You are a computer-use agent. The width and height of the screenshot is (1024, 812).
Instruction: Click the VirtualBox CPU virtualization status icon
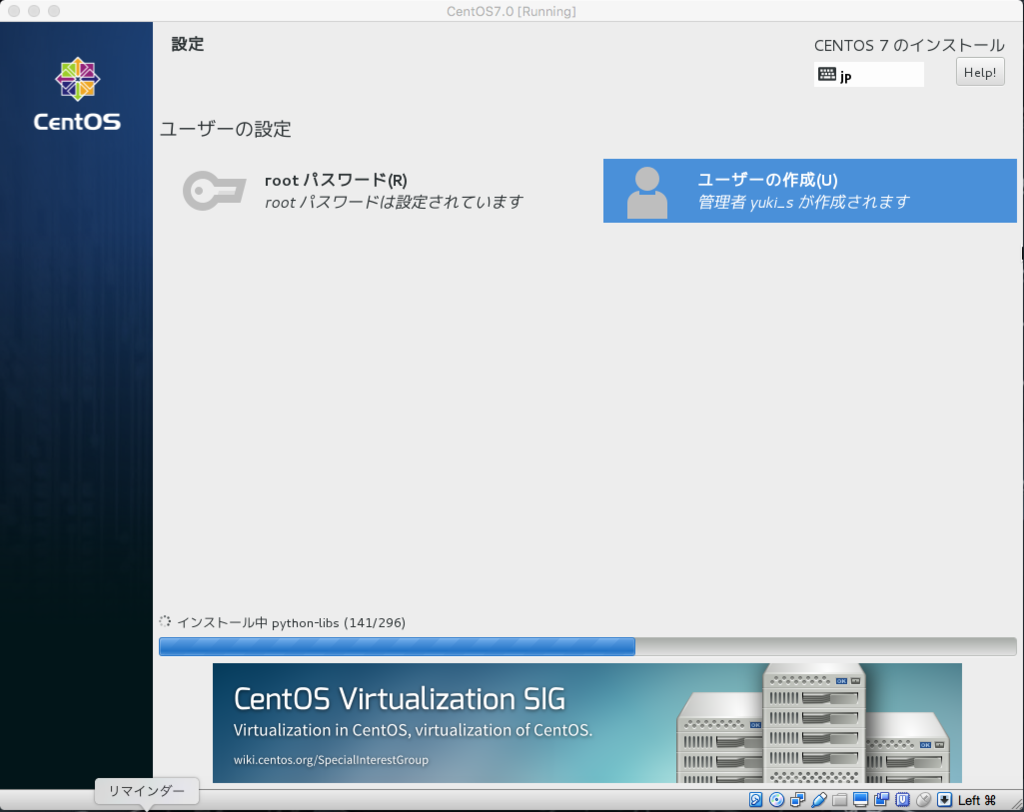point(903,800)
